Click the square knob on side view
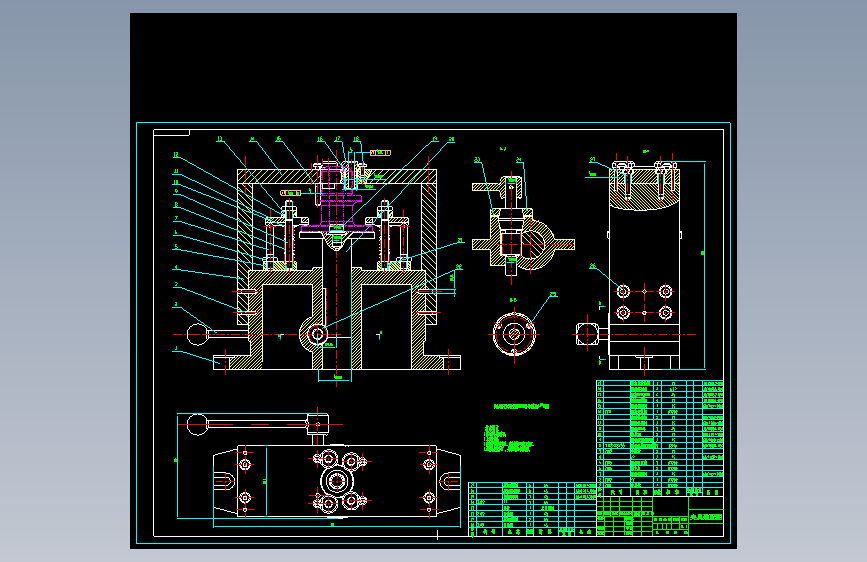Image resolution: width=867 pixels, height=562 pixels. point(587,335)
